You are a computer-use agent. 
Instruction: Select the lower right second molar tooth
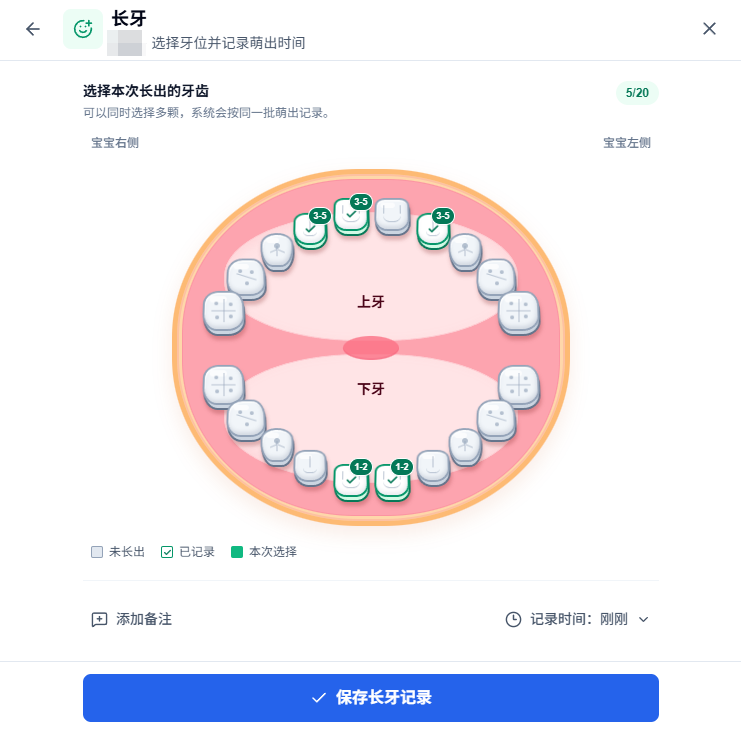click(x=224, y=387)
